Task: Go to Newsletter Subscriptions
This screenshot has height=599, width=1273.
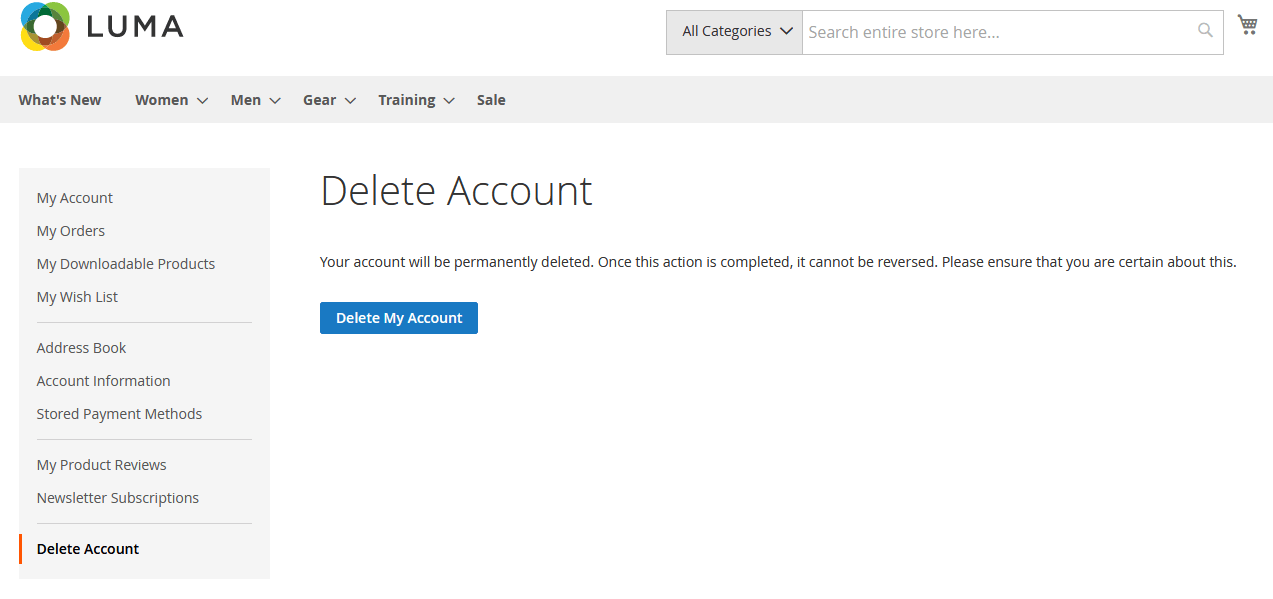Action: 117,497
